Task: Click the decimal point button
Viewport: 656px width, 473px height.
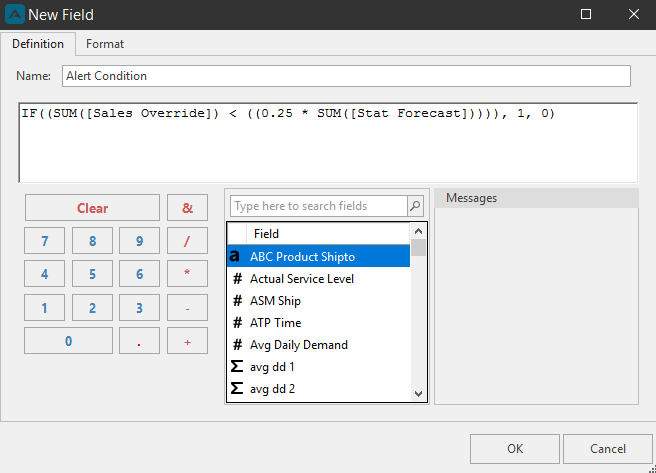Action: coord(139,341)
